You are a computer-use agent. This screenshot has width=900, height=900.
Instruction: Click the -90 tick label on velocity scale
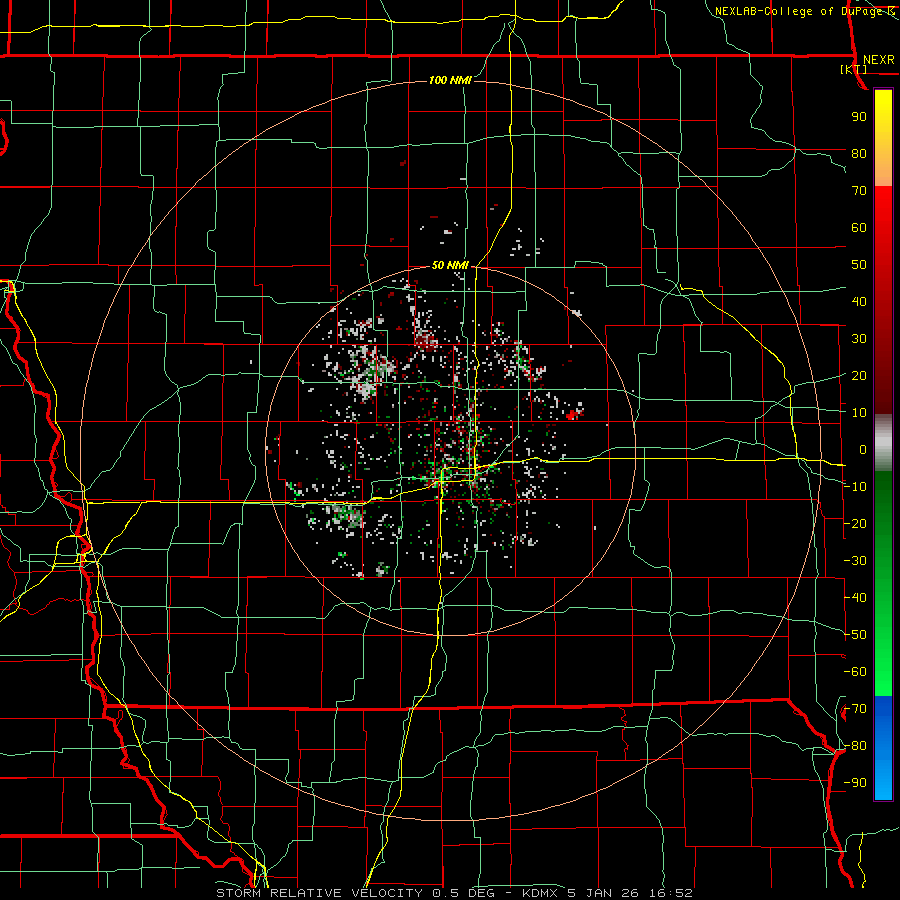tap(855, 783)
